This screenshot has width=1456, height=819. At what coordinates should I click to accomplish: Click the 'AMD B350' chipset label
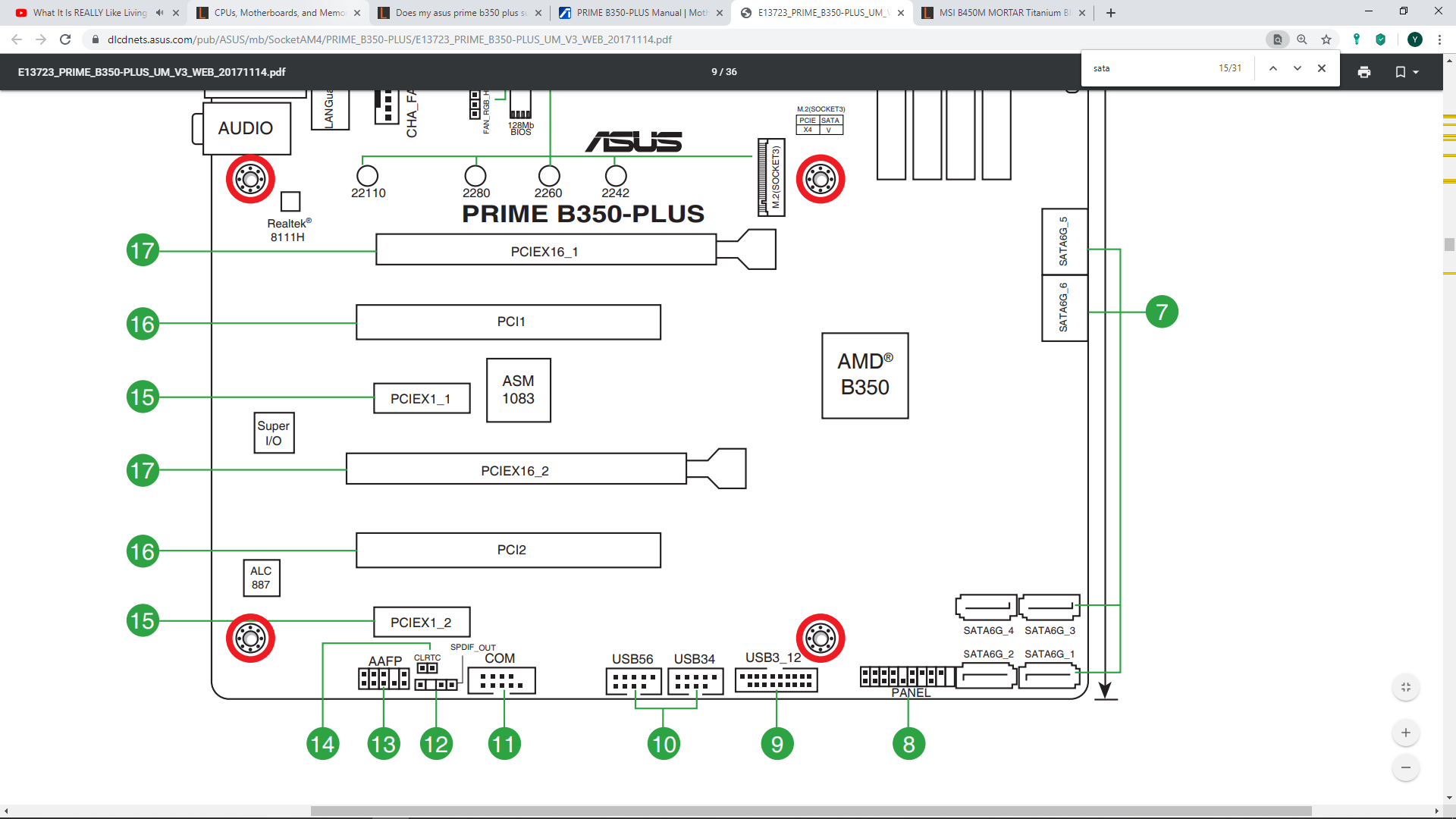pos(865,375)
